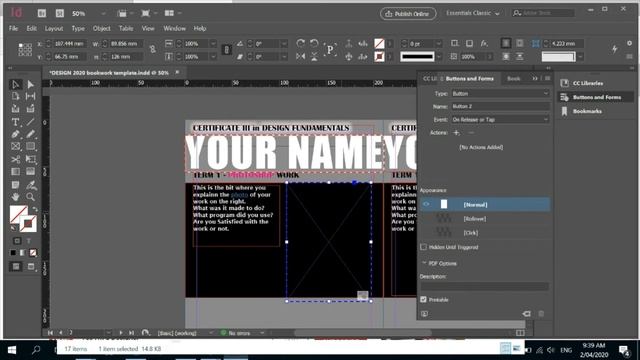This screenshot has height=360, width=640.
Task: Select top-left reference point in locator
Action: point(20,44)
